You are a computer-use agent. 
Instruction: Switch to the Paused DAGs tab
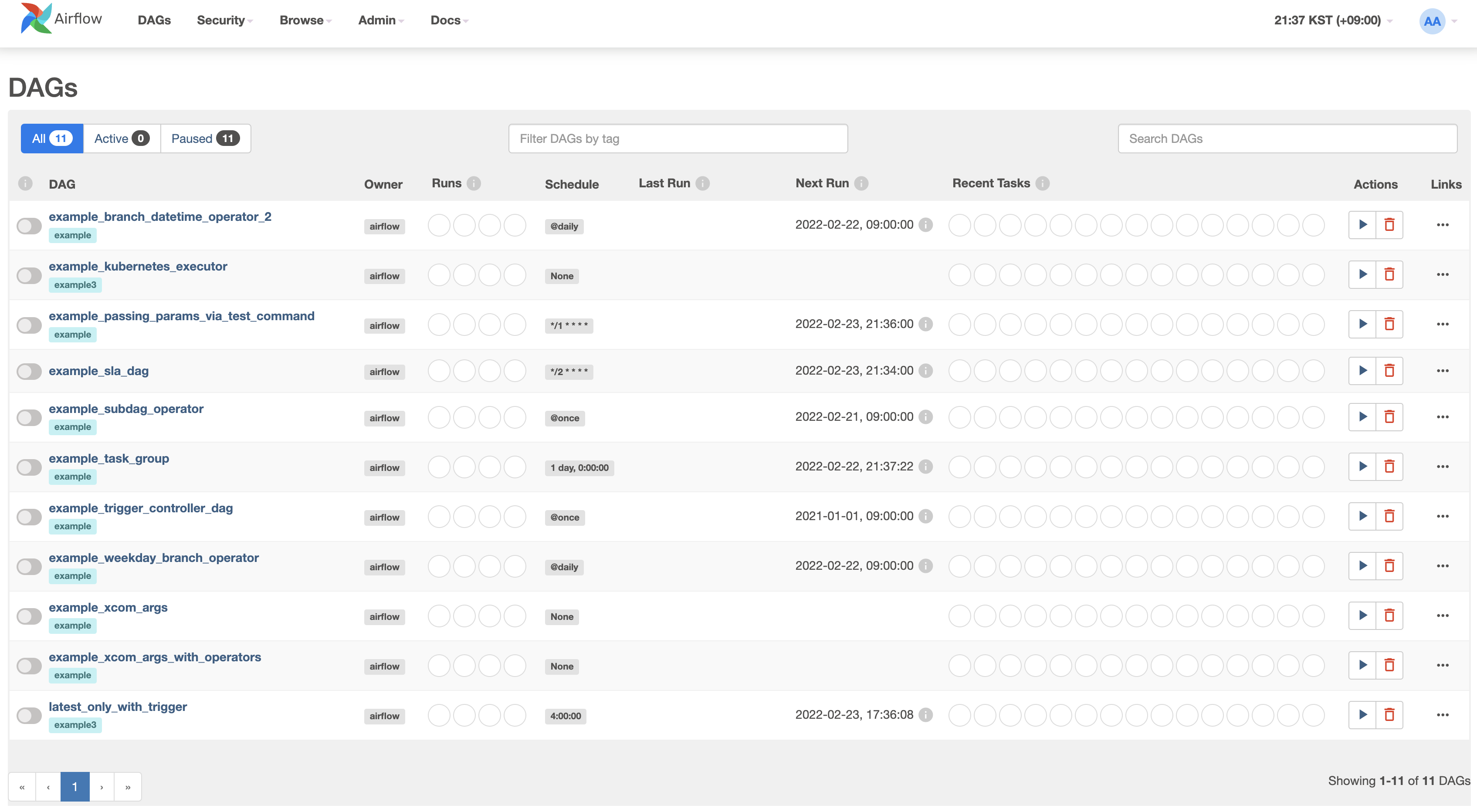coord(205,139)
